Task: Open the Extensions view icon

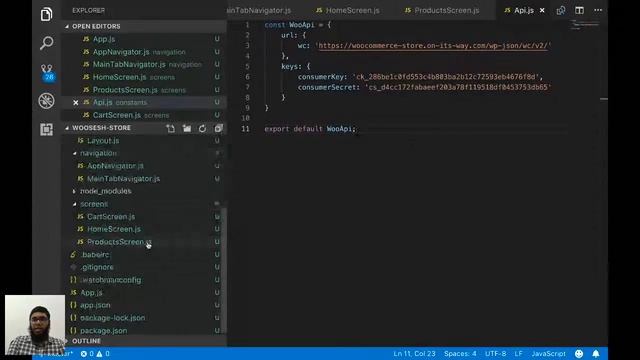Action: 47,129
